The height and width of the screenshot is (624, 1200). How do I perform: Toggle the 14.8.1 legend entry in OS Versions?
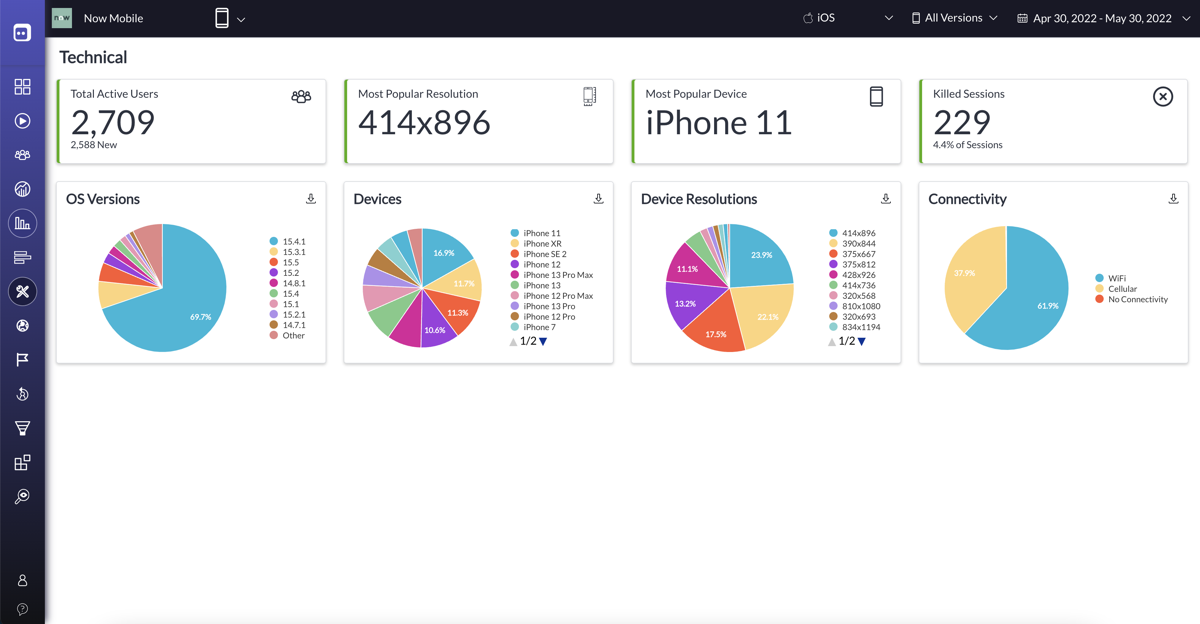pyautogui.click(x=287, y=284)
